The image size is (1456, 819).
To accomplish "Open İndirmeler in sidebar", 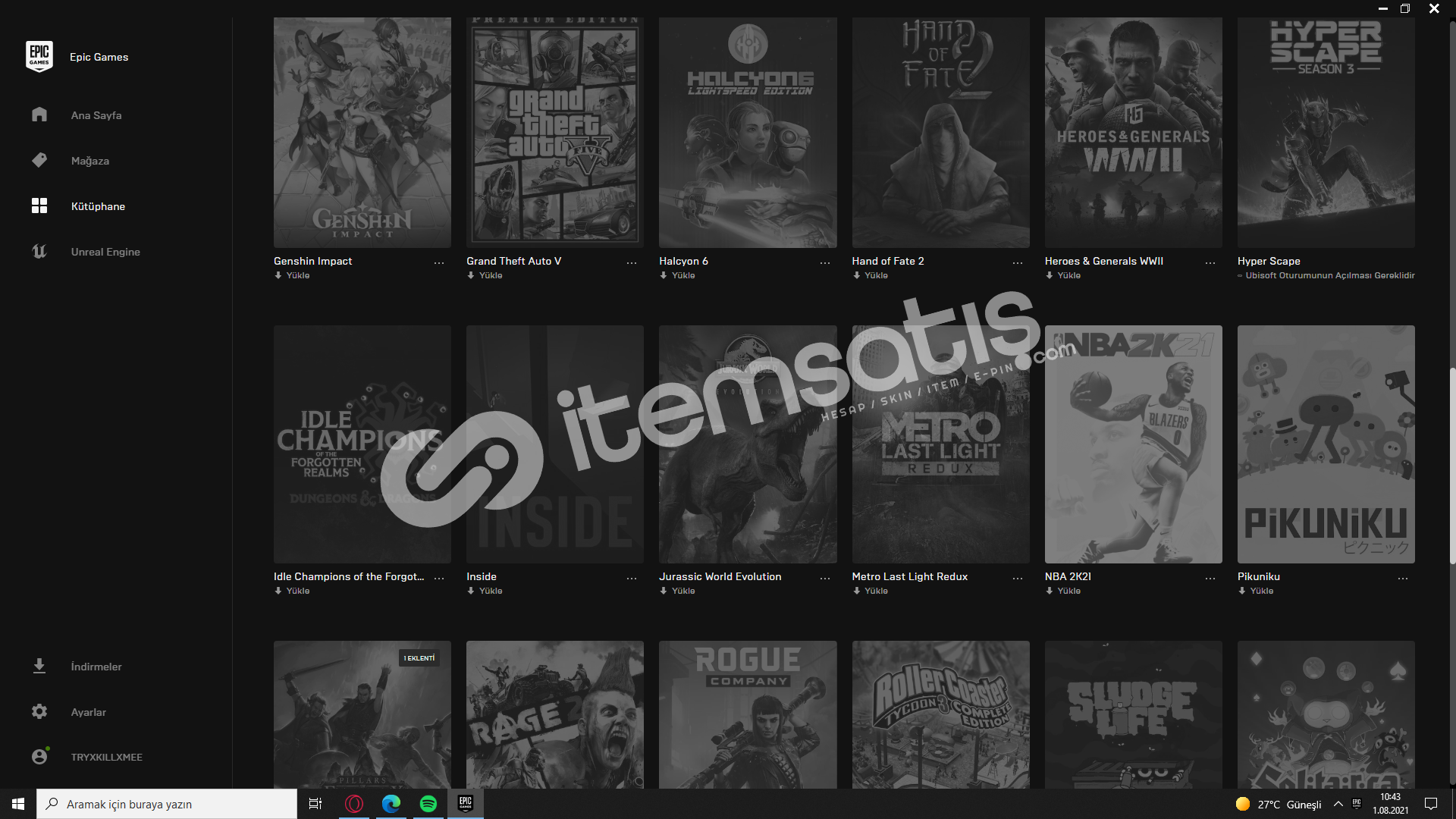I will [96, 667].
